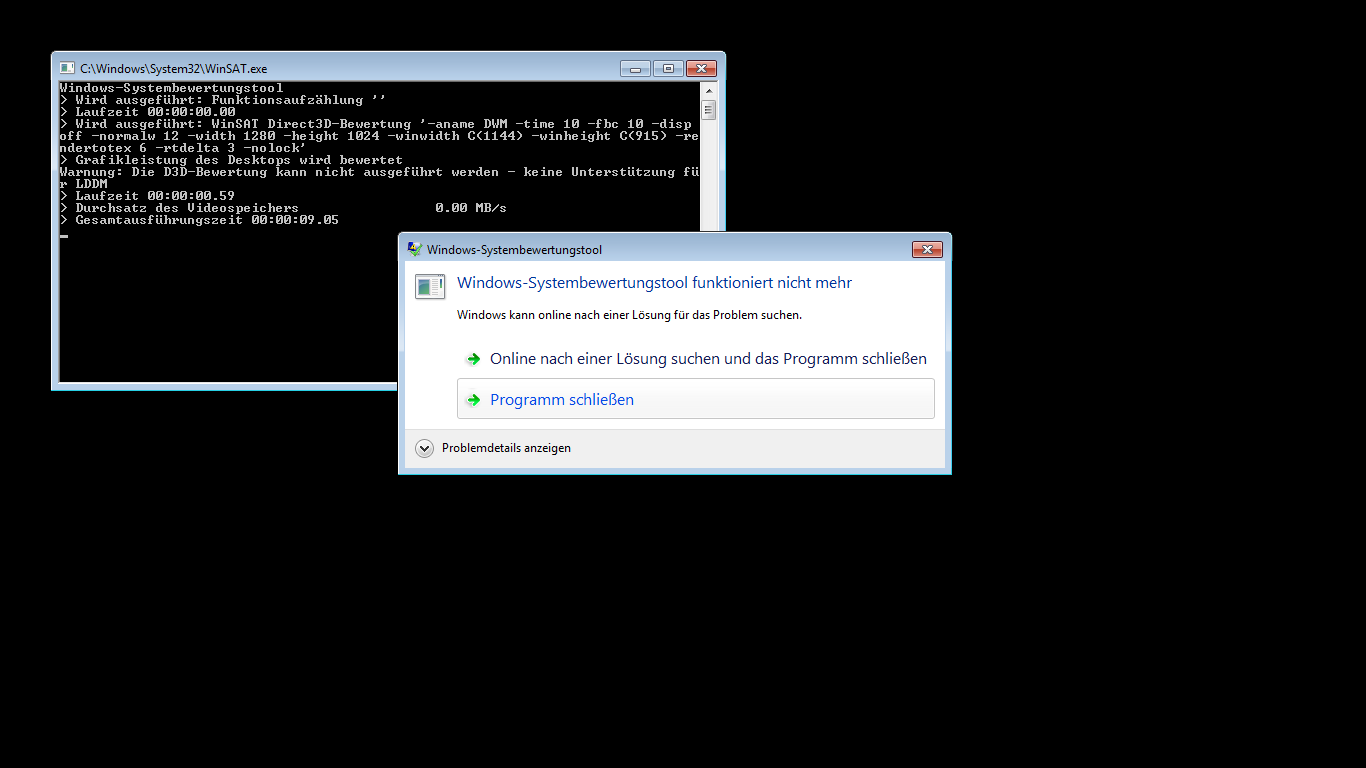Close the Windows-Systembewertungstool error dialog
This screenshot has width=1366, height=768.
(927, 249)
